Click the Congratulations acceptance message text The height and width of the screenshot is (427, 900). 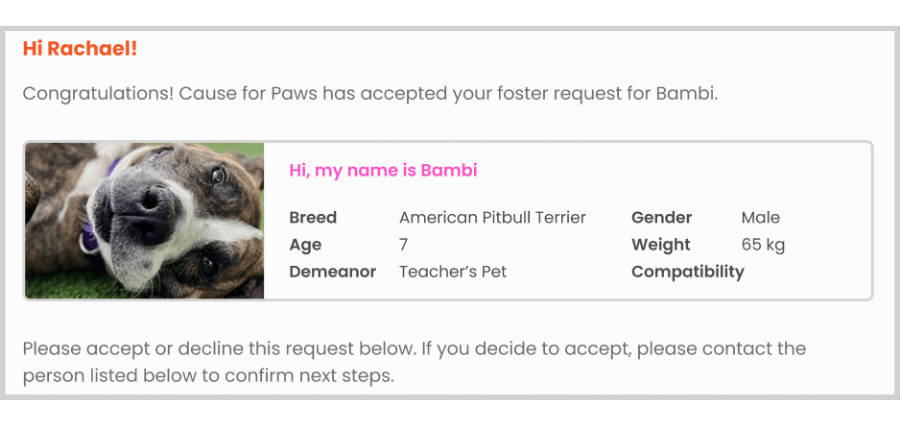[370, 93]
